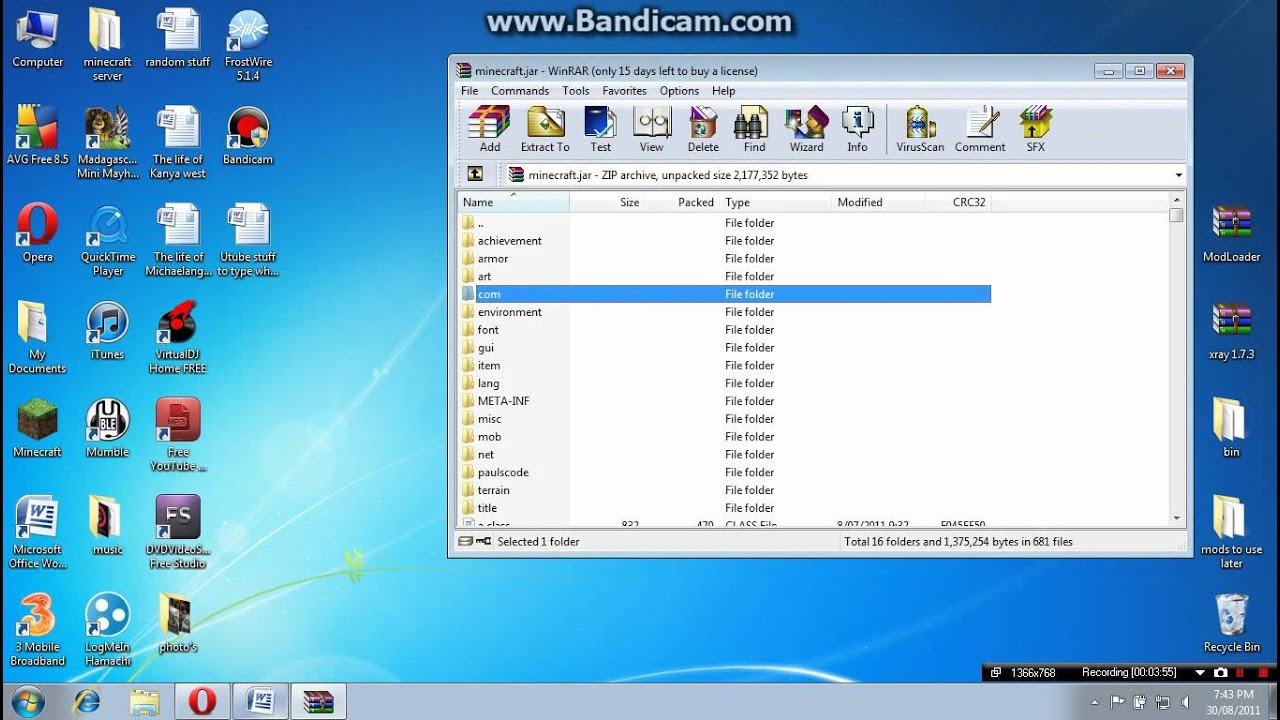Select the mob folder row

pyautogui.click(x=725, y=437)
